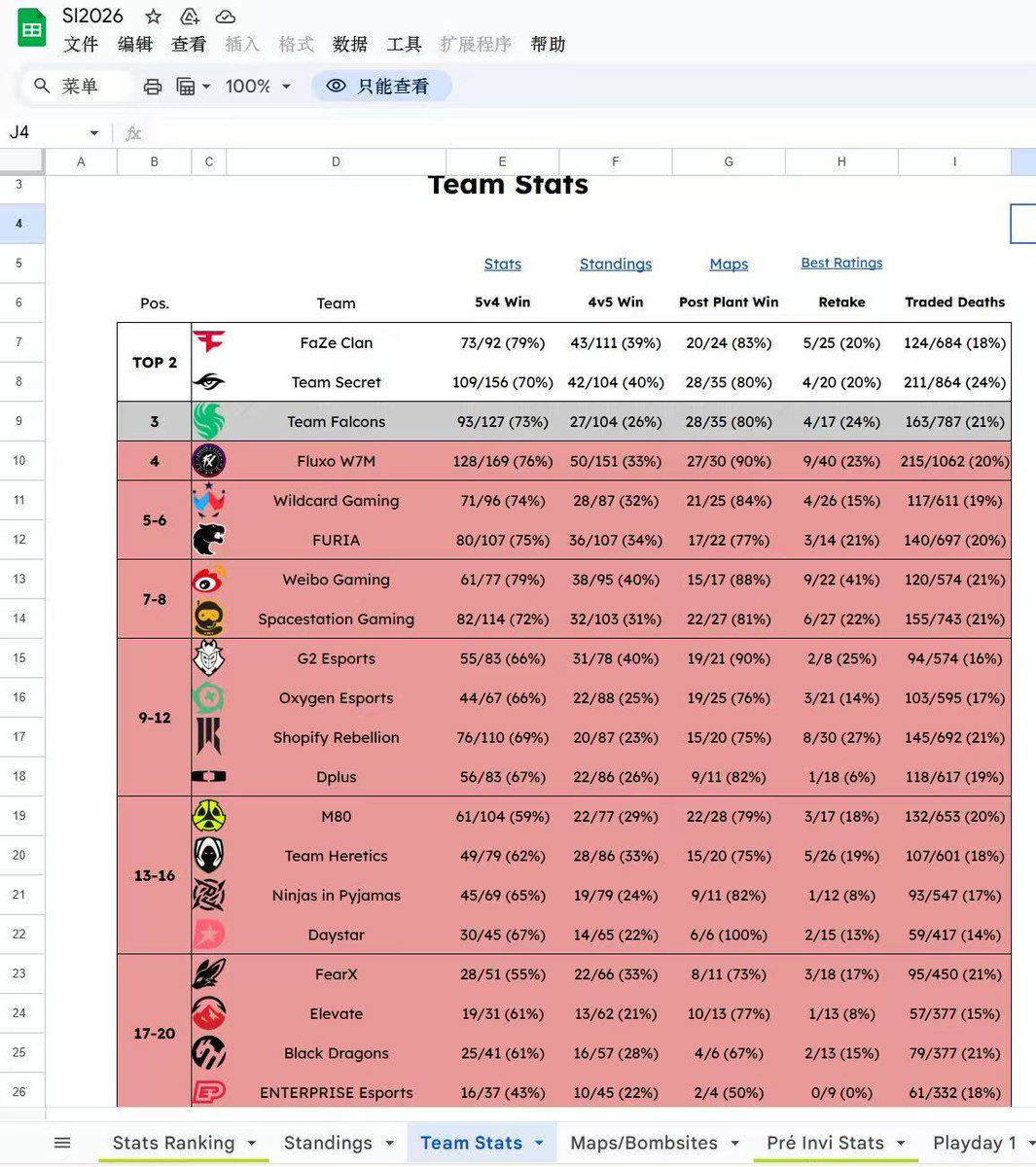
Task: Click the search icon in the menu box
Action: (x=42, y=86)
